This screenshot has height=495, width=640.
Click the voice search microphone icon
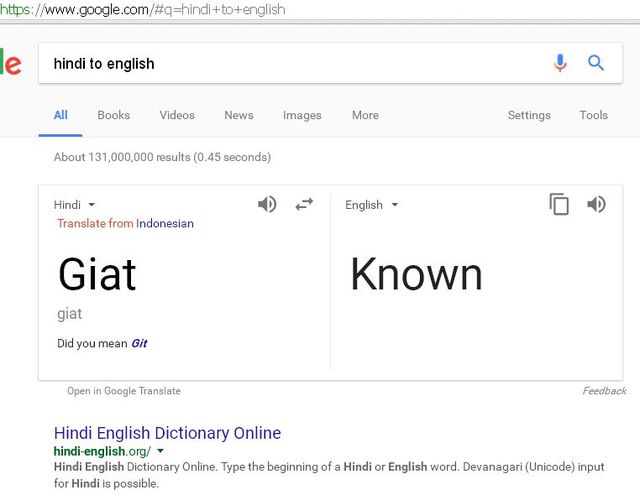(560, 63)
